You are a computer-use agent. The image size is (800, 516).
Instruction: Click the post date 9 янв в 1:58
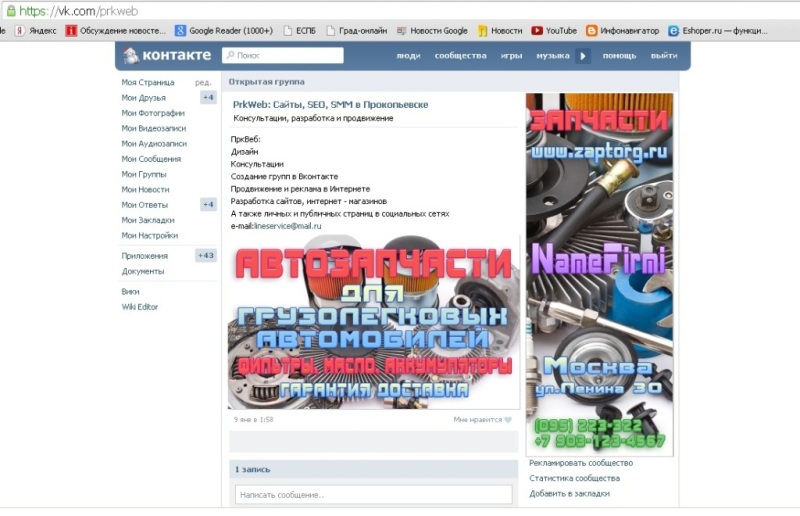pyautogui.click(x=254, y=420)
